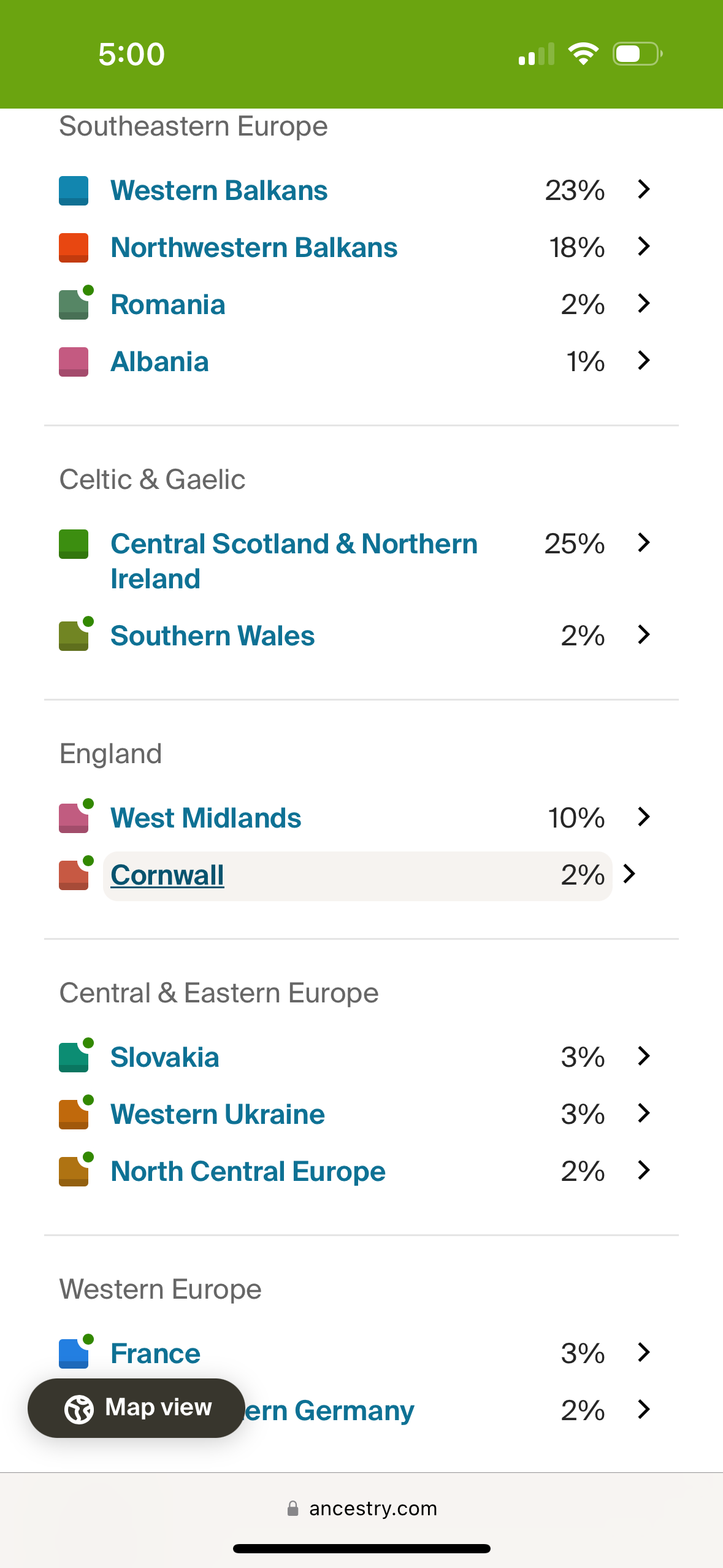Viewport: 723px width, 1568px height.
Task: Open the Southern Wales region link
Action: pos(212,636)
